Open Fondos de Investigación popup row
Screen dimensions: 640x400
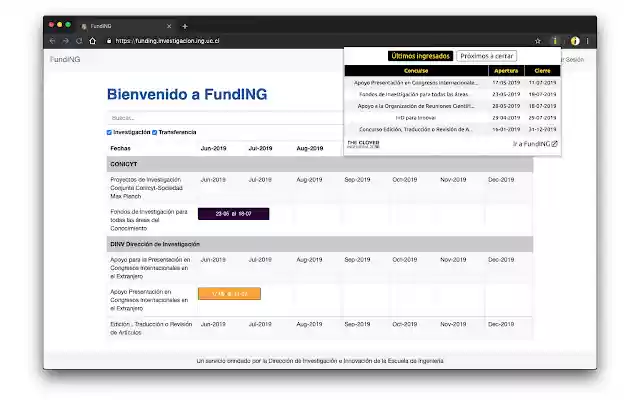tap(452, 94)
